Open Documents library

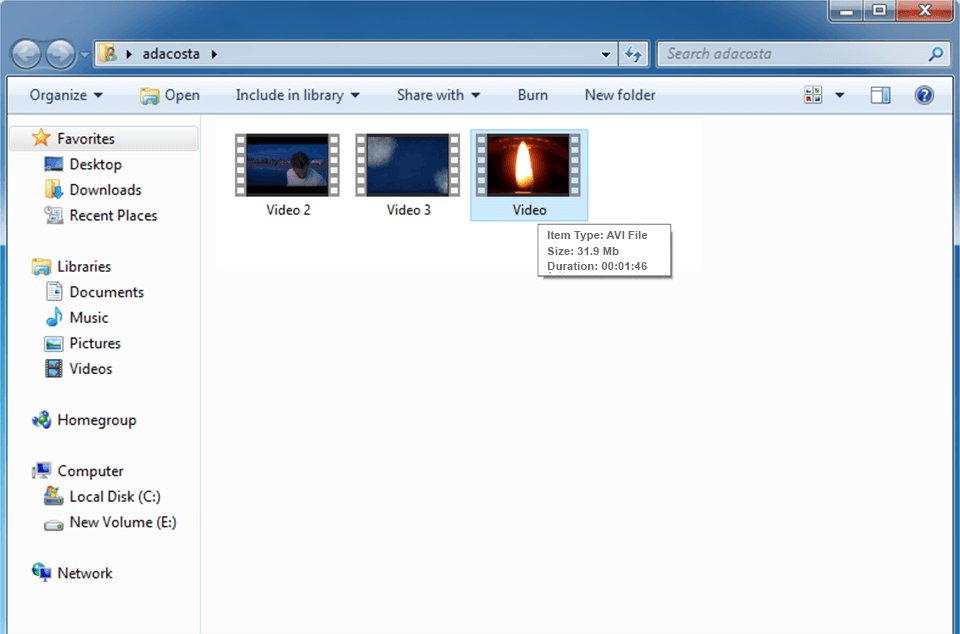click(107, 292)
